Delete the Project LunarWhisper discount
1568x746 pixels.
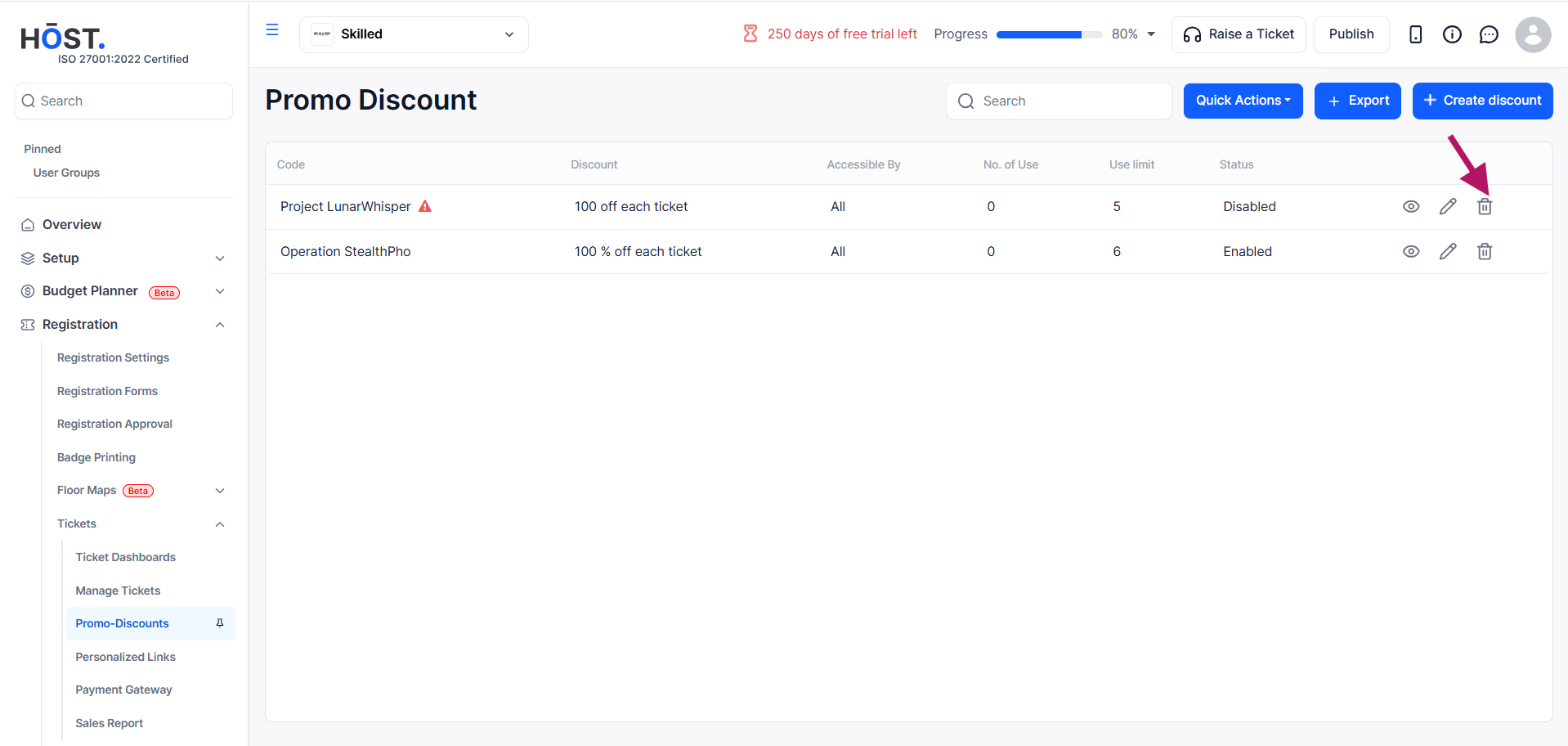pyautogui.click(x=1485, y=207)
